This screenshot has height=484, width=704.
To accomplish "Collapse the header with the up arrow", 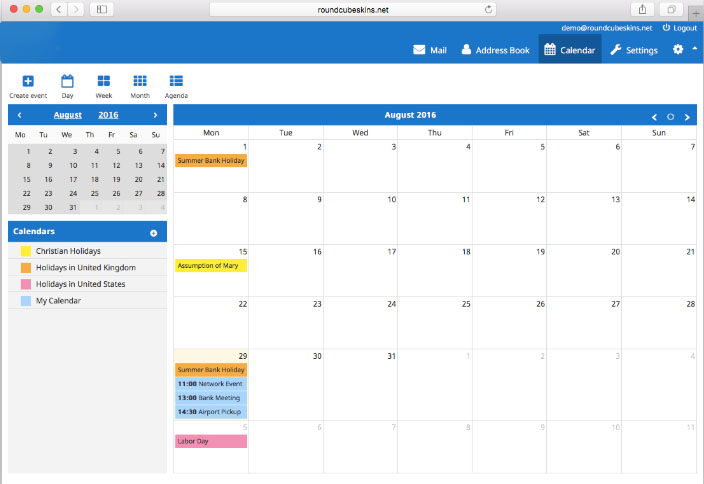I will pos(694,49).
